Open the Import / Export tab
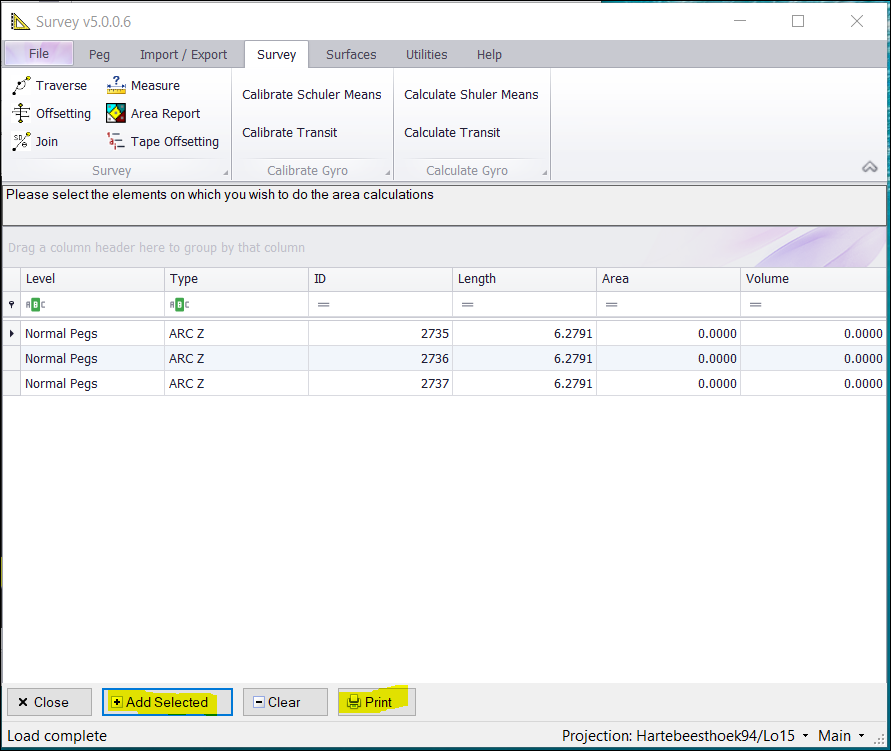This screenshot has width=891, height=751. (183, 55)
